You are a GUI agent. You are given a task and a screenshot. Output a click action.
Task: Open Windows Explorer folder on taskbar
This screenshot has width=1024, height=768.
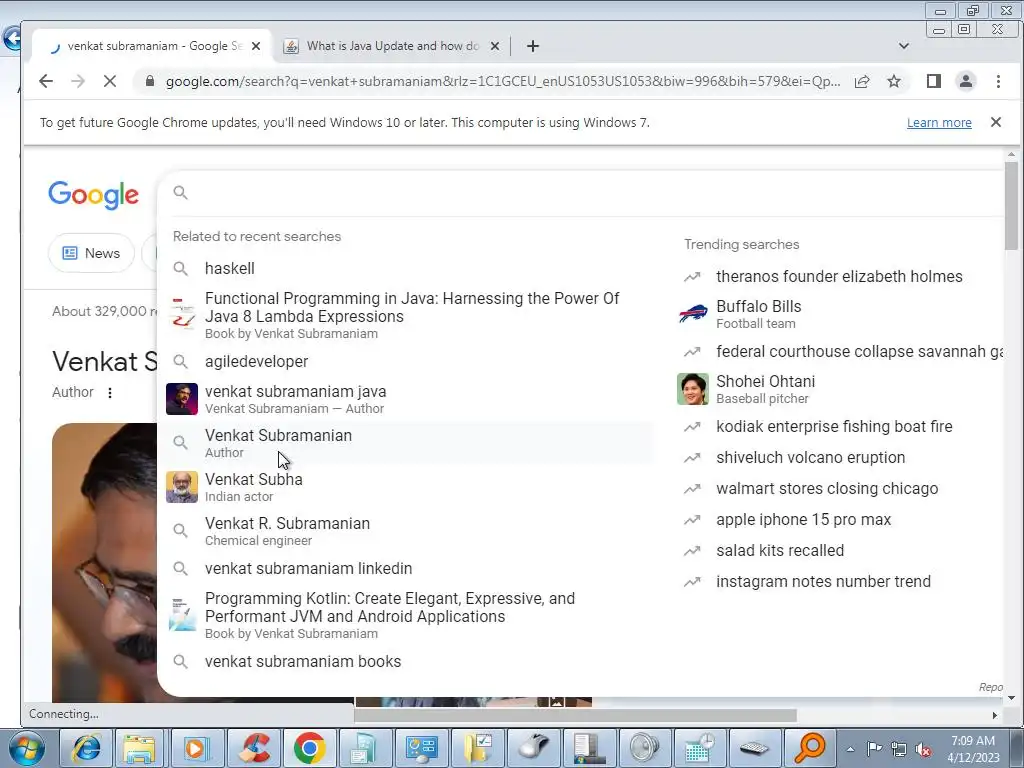139,748
